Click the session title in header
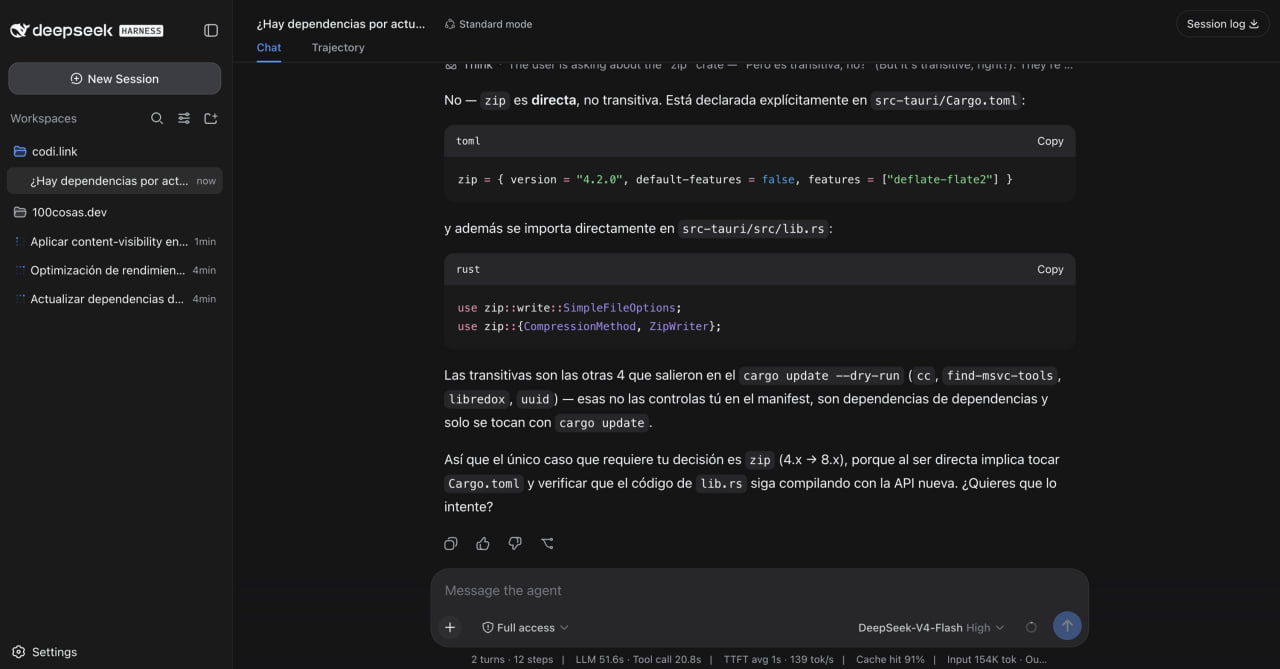 [x=341, y=23]
